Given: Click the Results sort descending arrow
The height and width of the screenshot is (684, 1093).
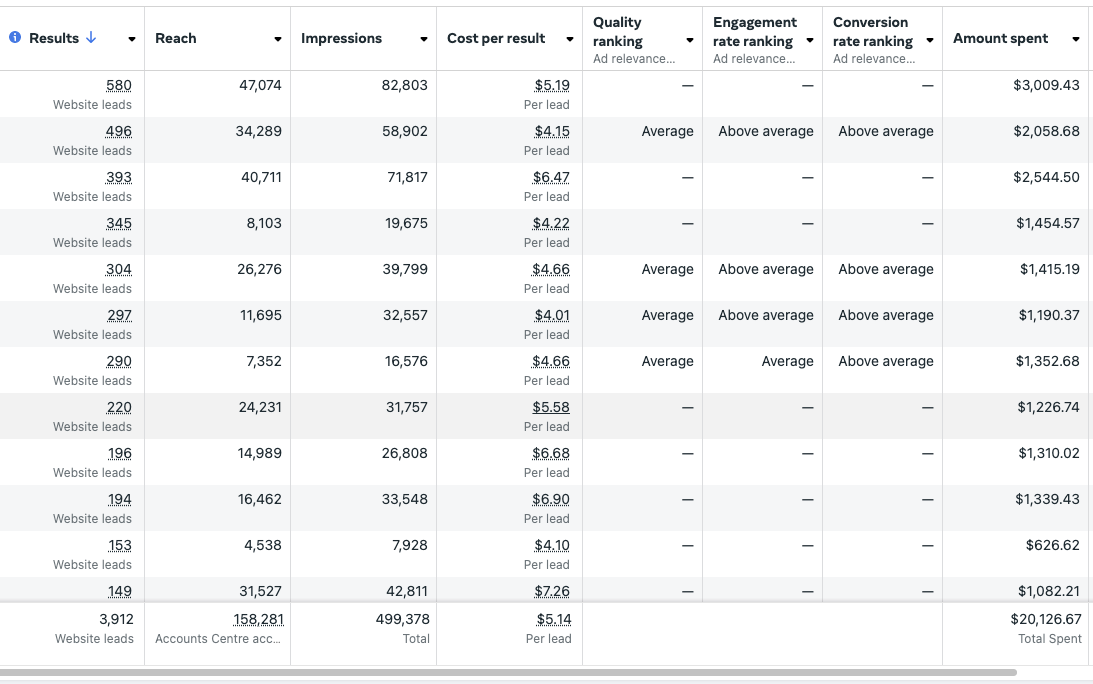Looking at the screenshot, I should pyautogui.click(x=91, y=38).
